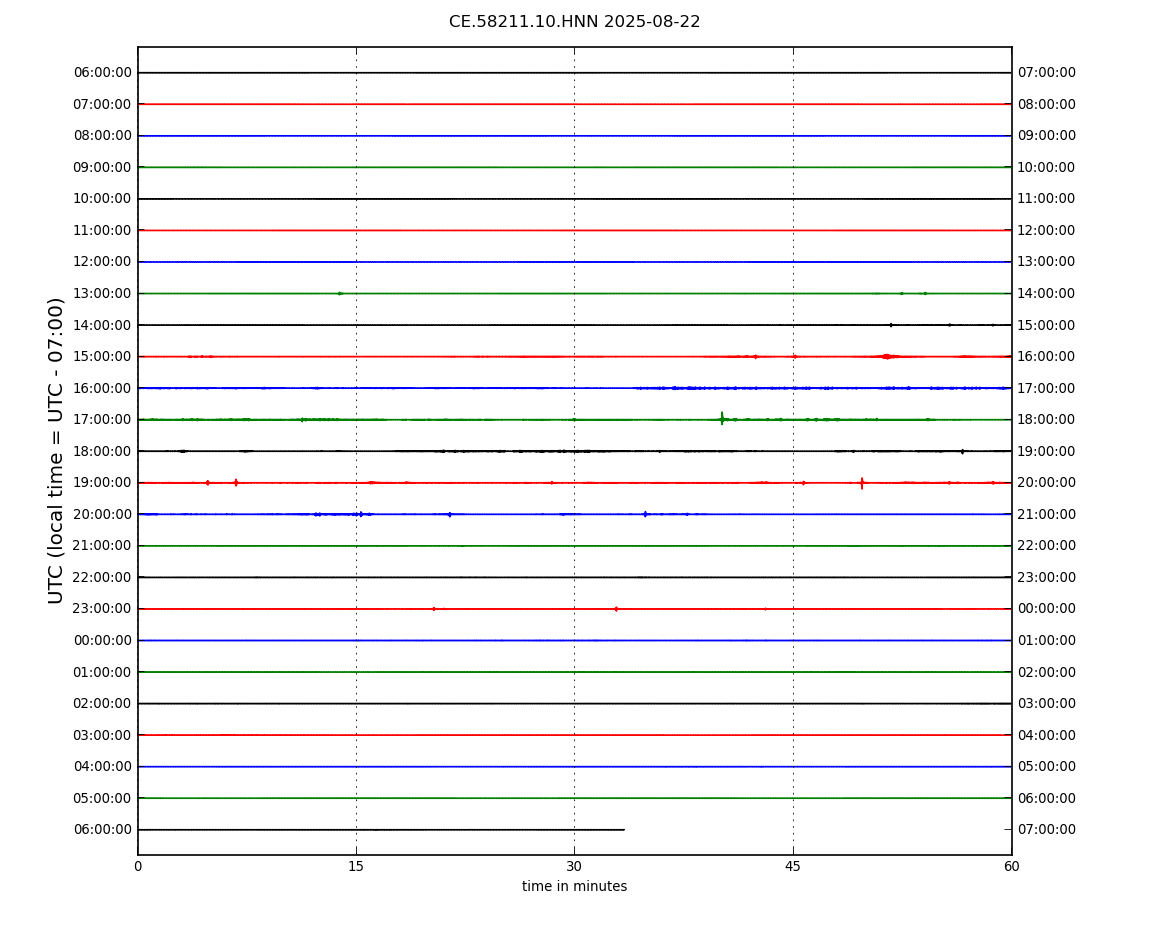Click left-axis UTC label 17:00:00
The height and width of the screenshot is (950, 1150).
pos(102,420)
